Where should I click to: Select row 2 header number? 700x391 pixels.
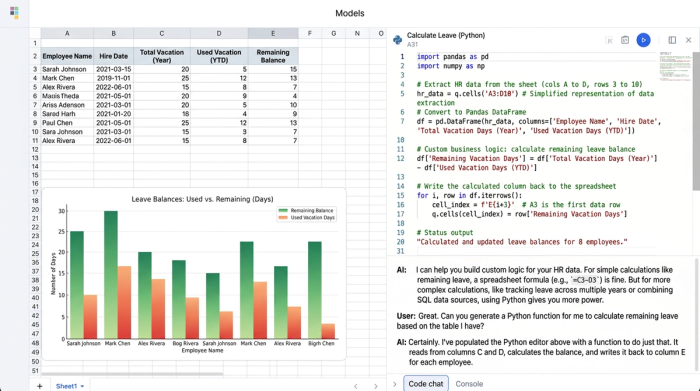click(35, 56)
